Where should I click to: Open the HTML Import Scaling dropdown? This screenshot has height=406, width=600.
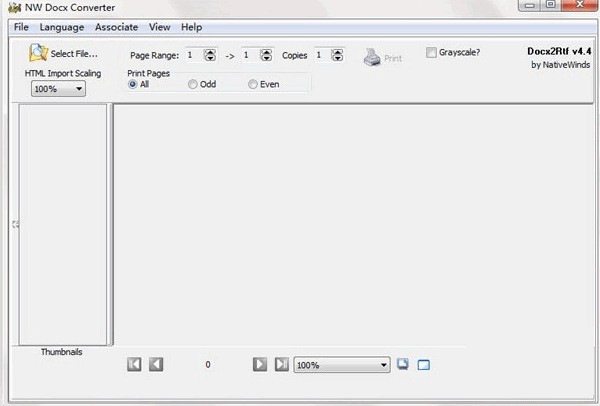(58, 89)
